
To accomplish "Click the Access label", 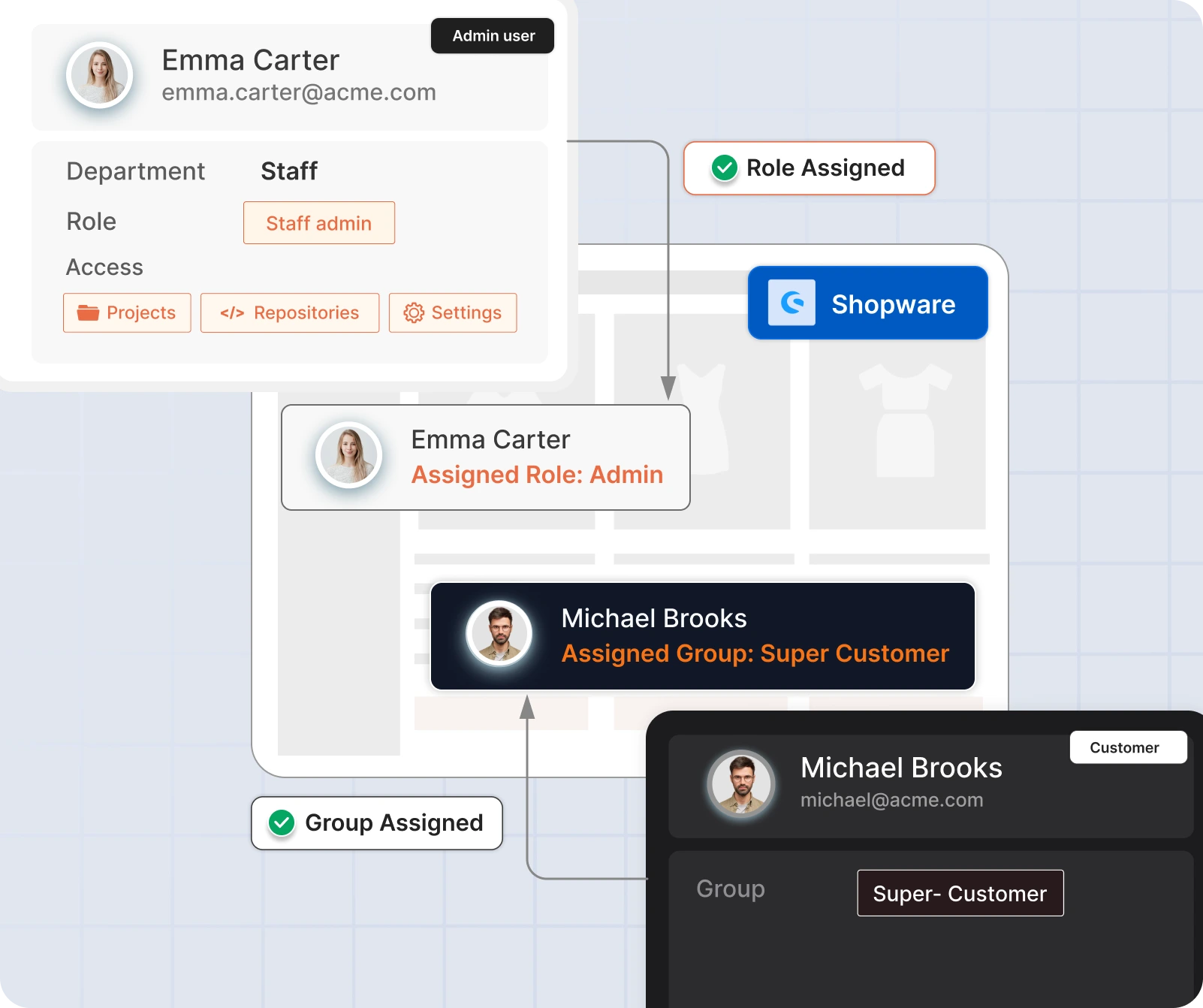I will 104,267.
